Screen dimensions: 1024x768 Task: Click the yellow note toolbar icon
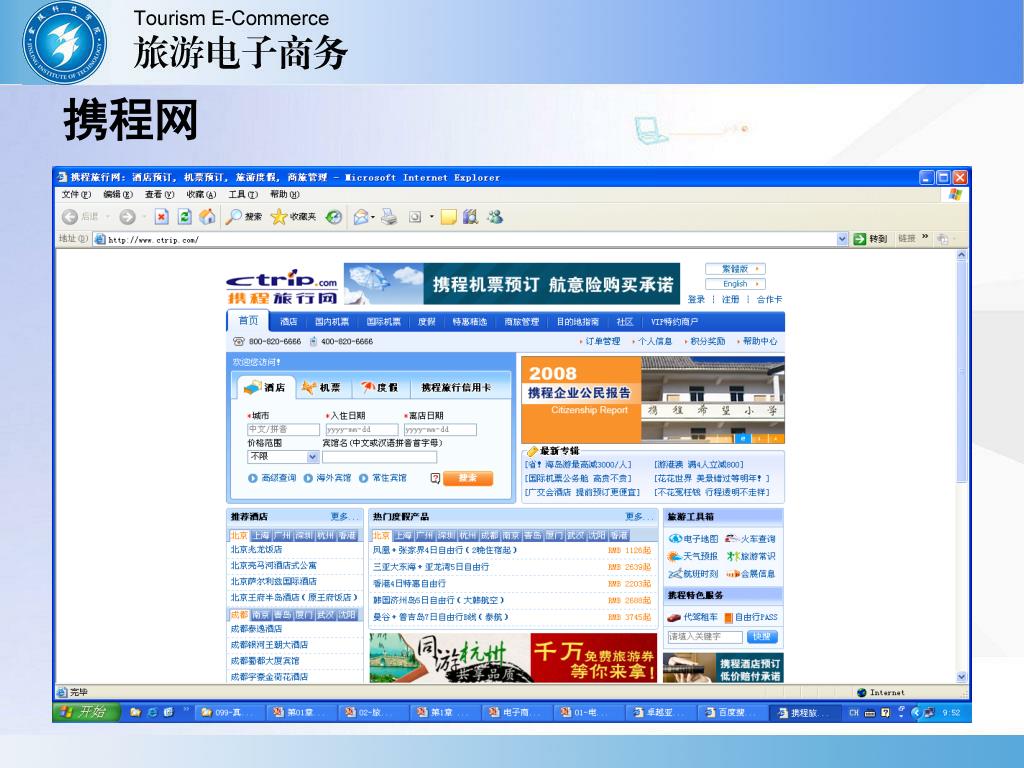coord(448,217)
